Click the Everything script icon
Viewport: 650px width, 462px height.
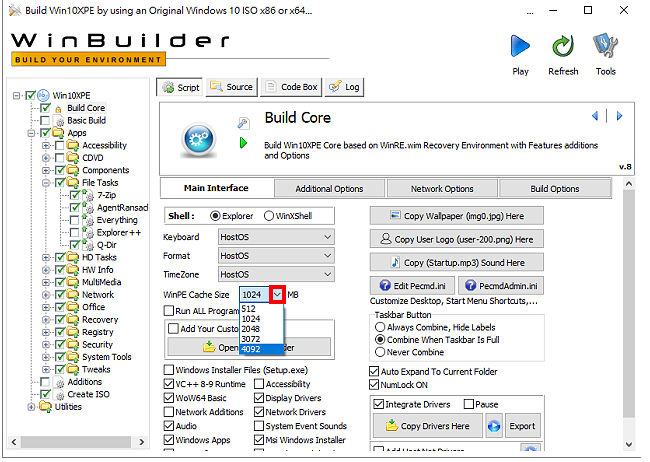[x=88, y=220]
